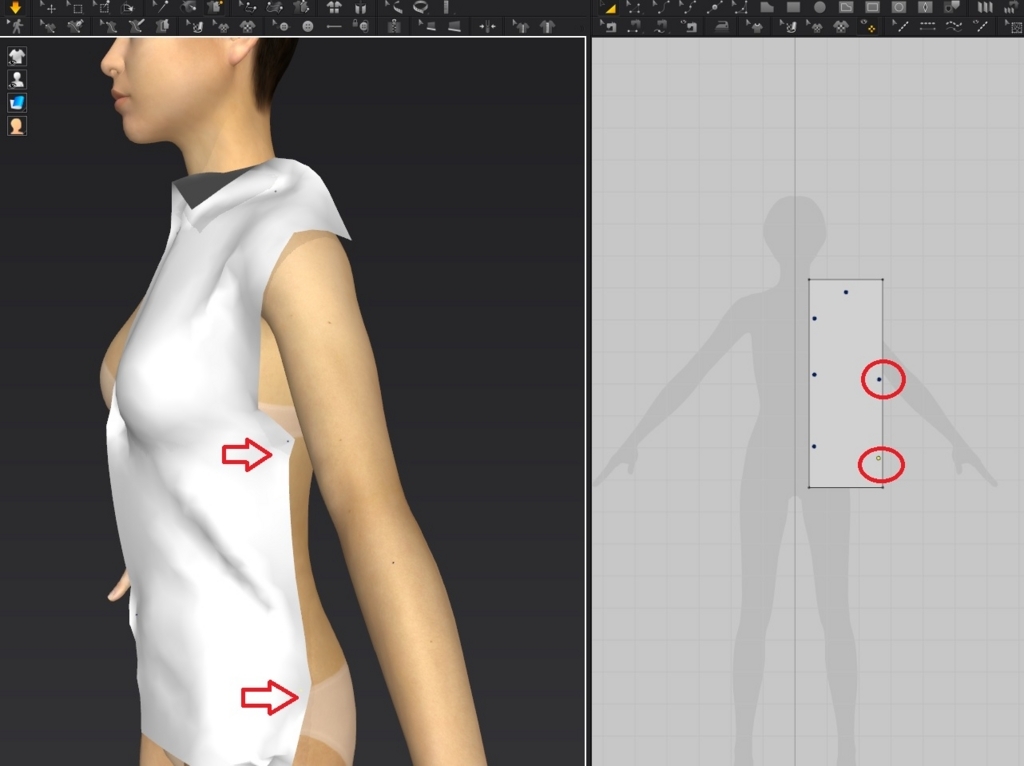Select the circular tape measure ring icon
1024x766 pixels.
(420, 7)
